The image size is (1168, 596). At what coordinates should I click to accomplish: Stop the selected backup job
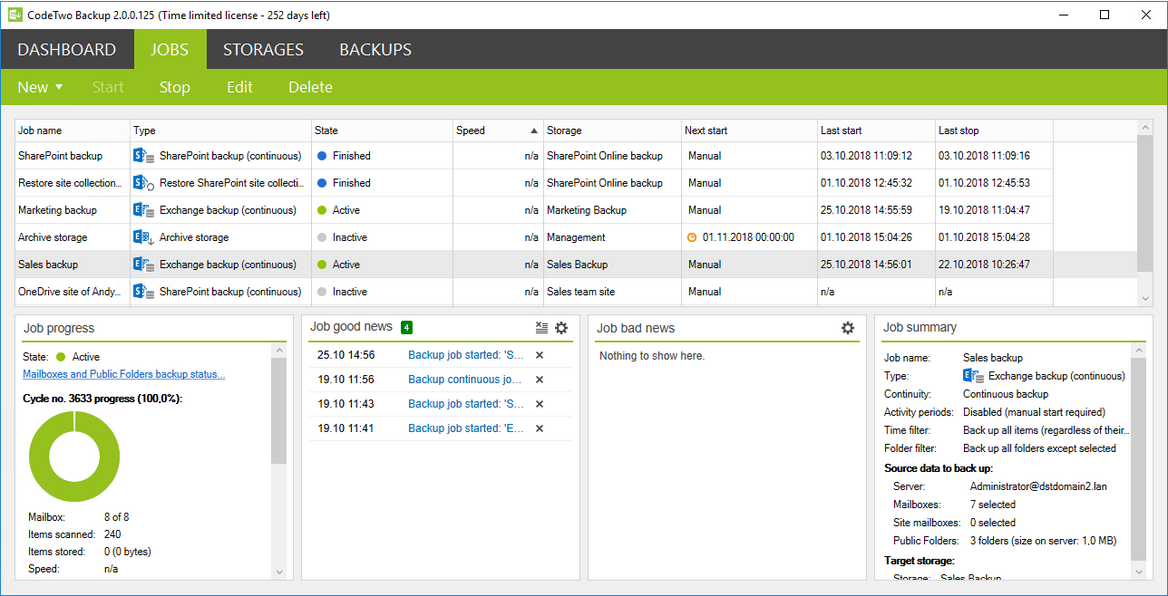coord(174,87)
